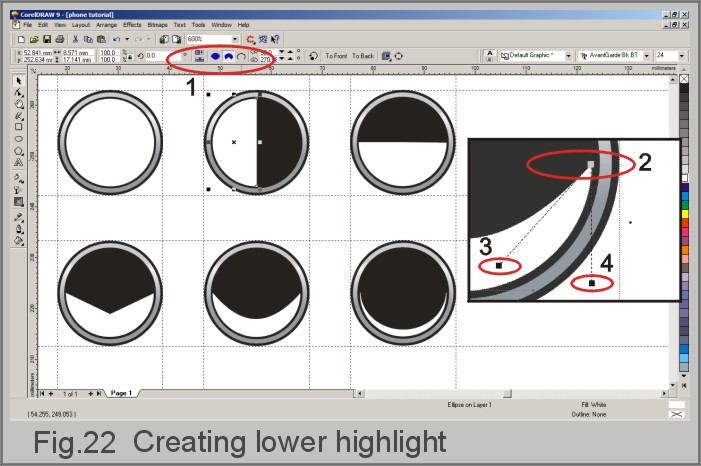Viewport: 701px width, 466px height.
Task: Click the Export icon
Action: point(177,39)
